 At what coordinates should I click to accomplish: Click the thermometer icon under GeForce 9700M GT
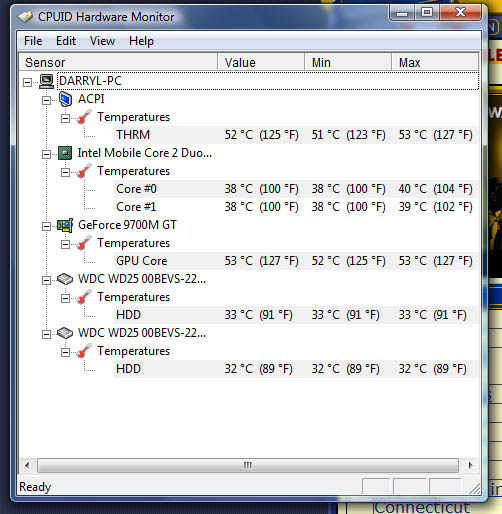coord(84,243)
